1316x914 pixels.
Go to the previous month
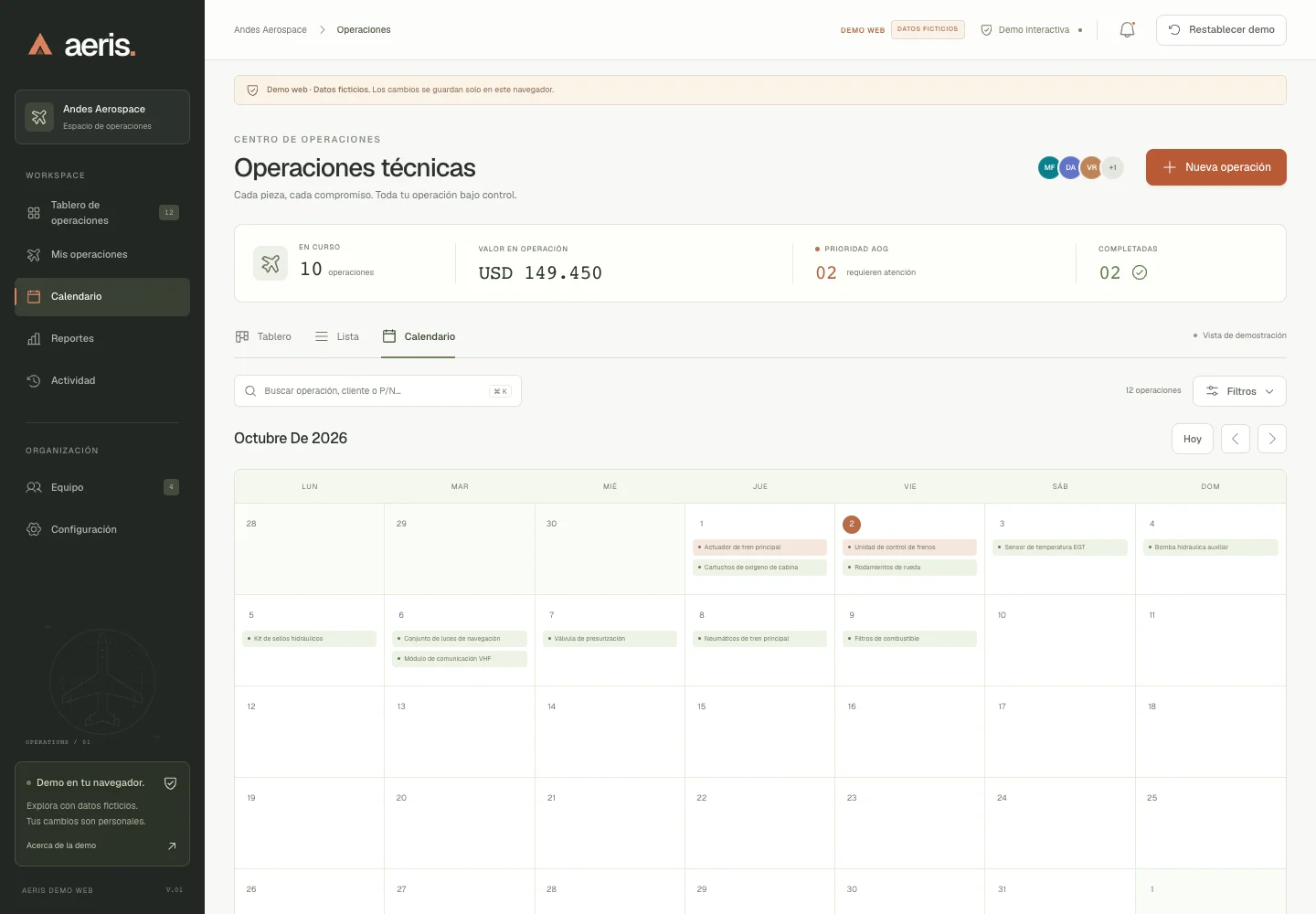click(1236, 439)
